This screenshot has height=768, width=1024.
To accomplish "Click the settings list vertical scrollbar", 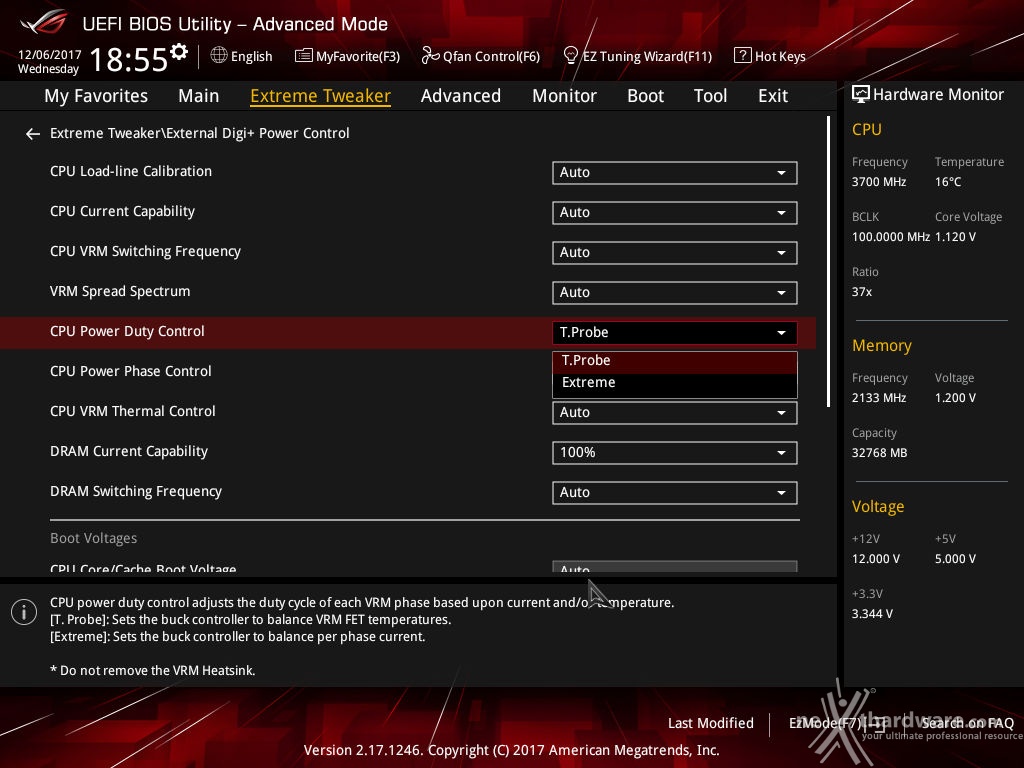I will (x=828, y=261).
